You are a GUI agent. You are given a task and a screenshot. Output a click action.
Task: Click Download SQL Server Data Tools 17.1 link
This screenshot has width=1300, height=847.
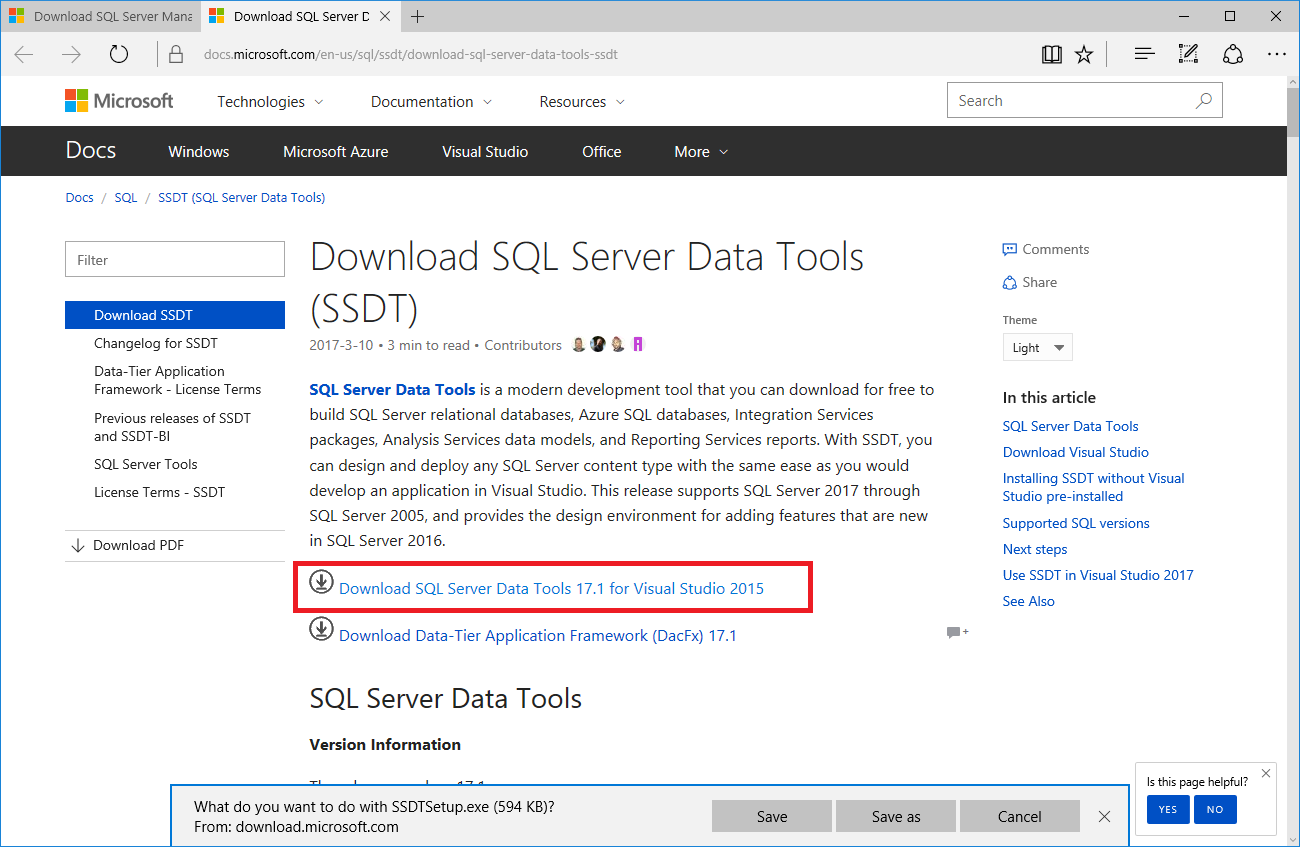551,588
